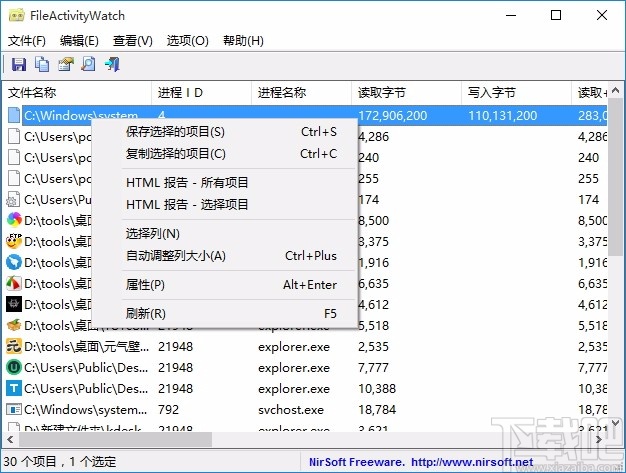Sort by the 读取字节 column header
Image resolution: width=626 pixels, height=473 pixels.
click(406, 93)
